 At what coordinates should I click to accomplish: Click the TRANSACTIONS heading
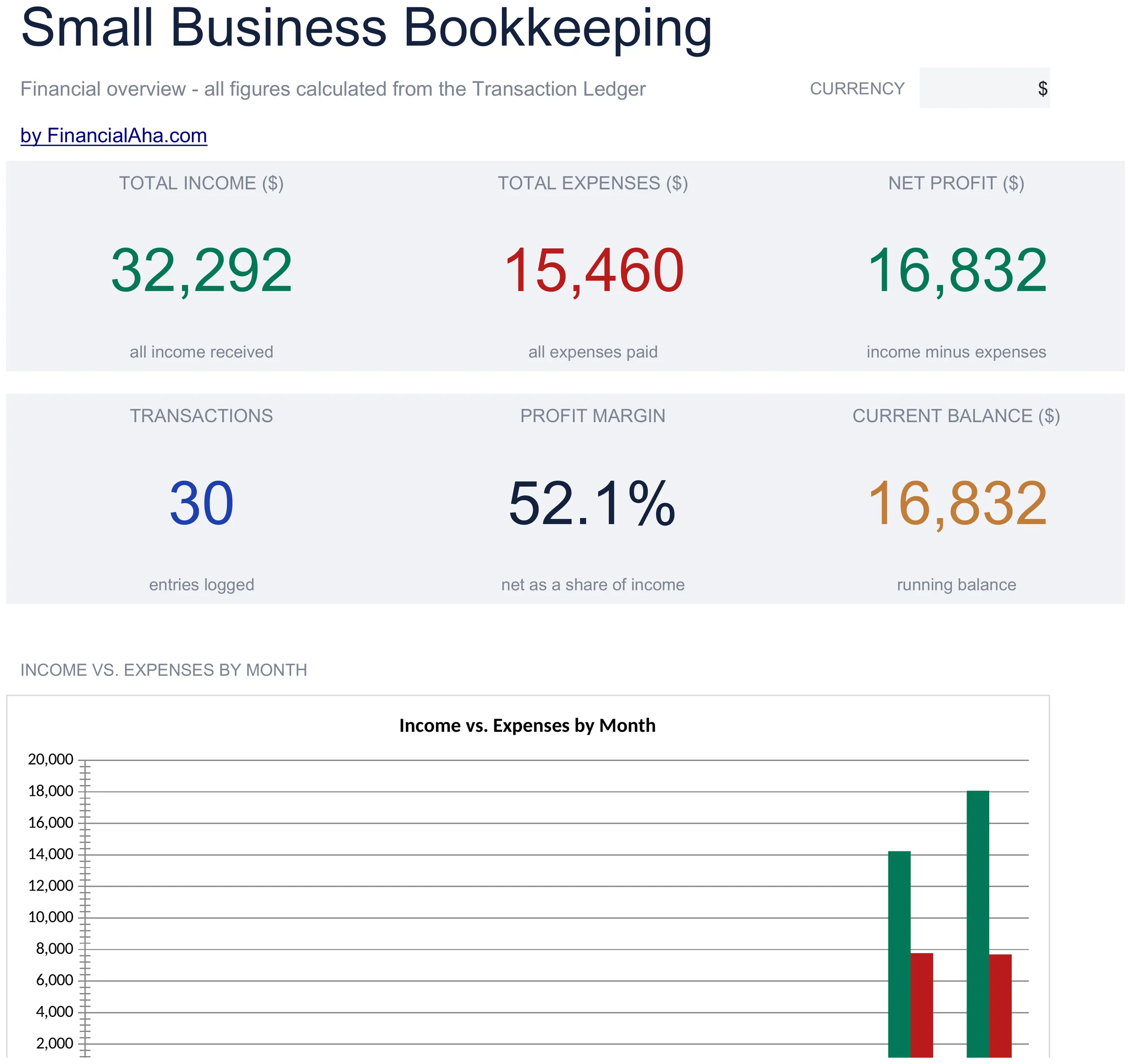[201, 416]
